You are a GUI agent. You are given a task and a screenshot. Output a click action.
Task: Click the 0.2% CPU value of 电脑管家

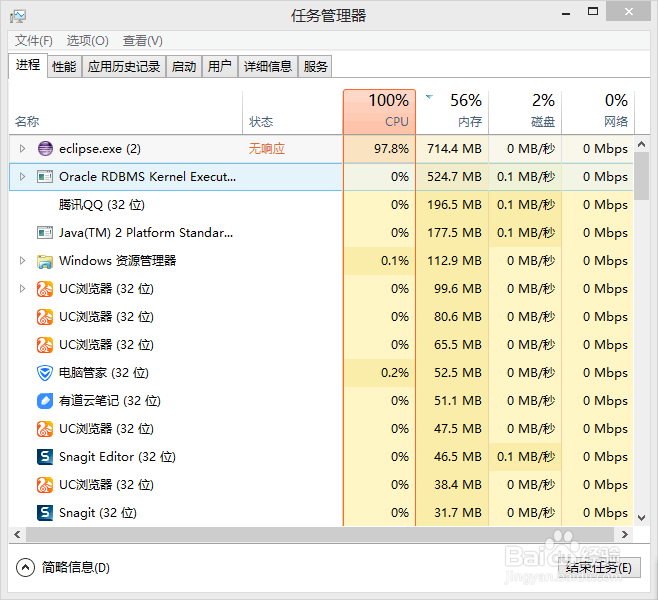point(394,373)
